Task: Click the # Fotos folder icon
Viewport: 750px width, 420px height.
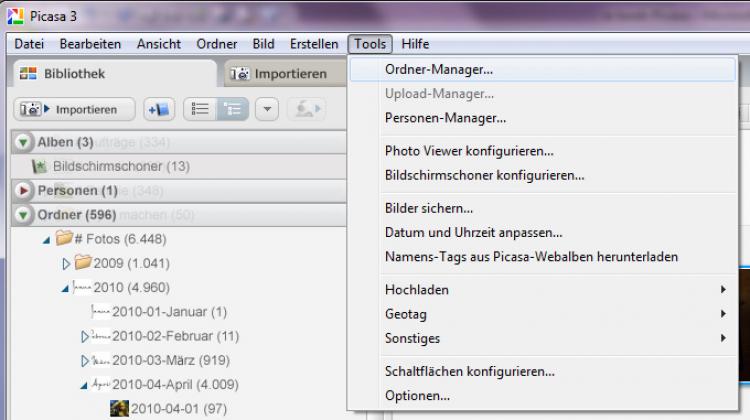Action: (x=65, y=239)
